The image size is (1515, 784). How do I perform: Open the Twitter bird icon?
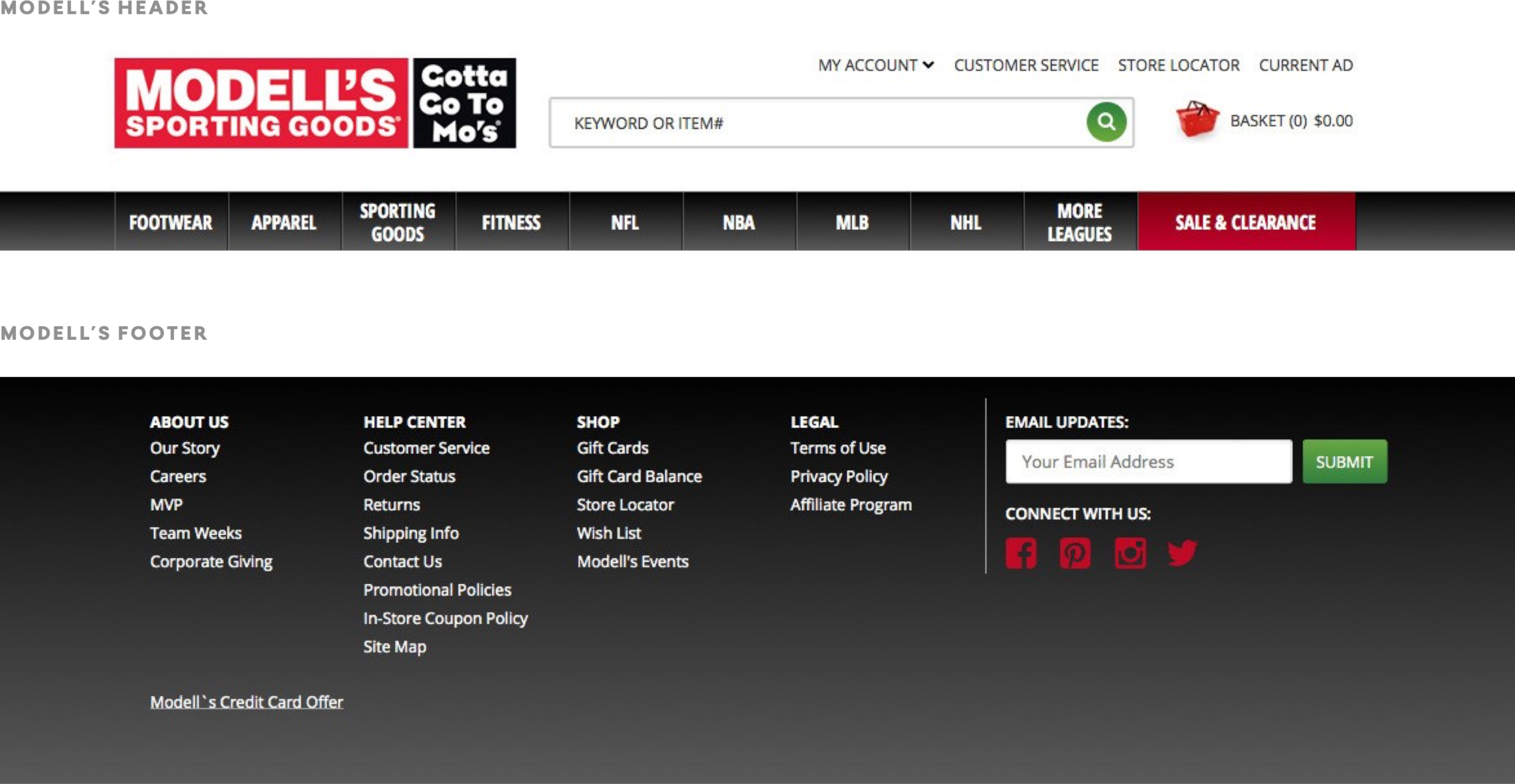click(1182, 553)
